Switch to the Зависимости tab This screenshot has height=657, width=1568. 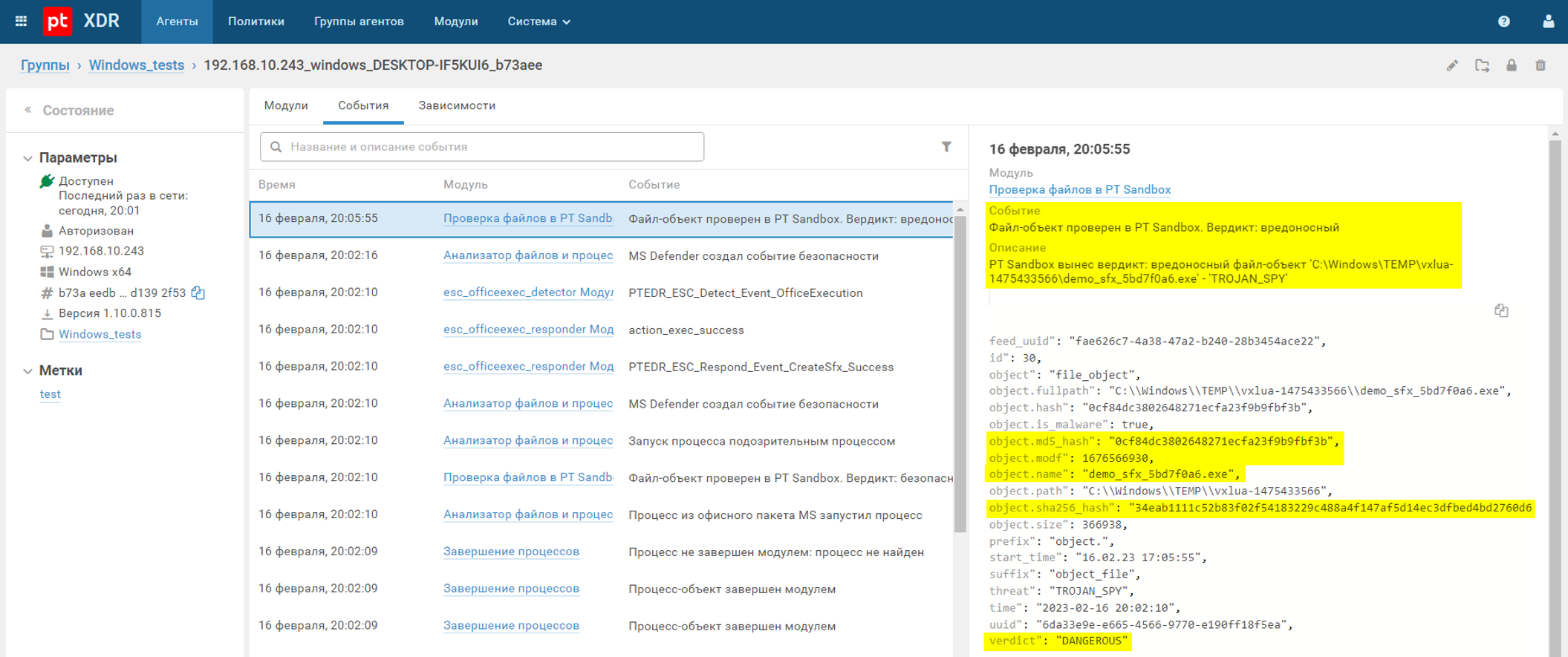click(x=456, y=105)
